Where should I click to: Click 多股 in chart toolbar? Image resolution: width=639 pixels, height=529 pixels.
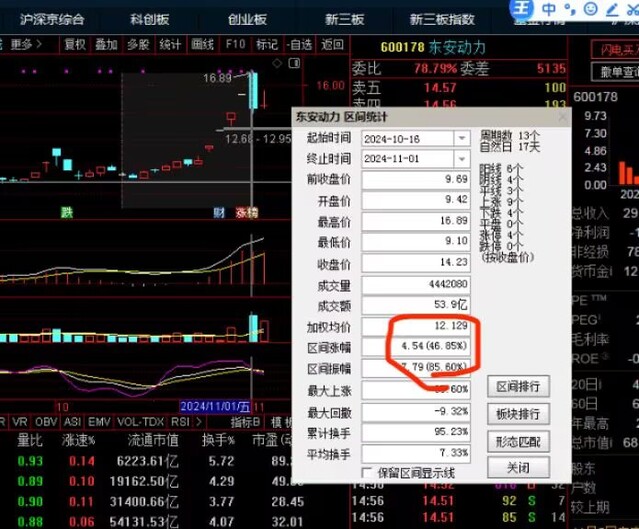click(x=138, y=44)
